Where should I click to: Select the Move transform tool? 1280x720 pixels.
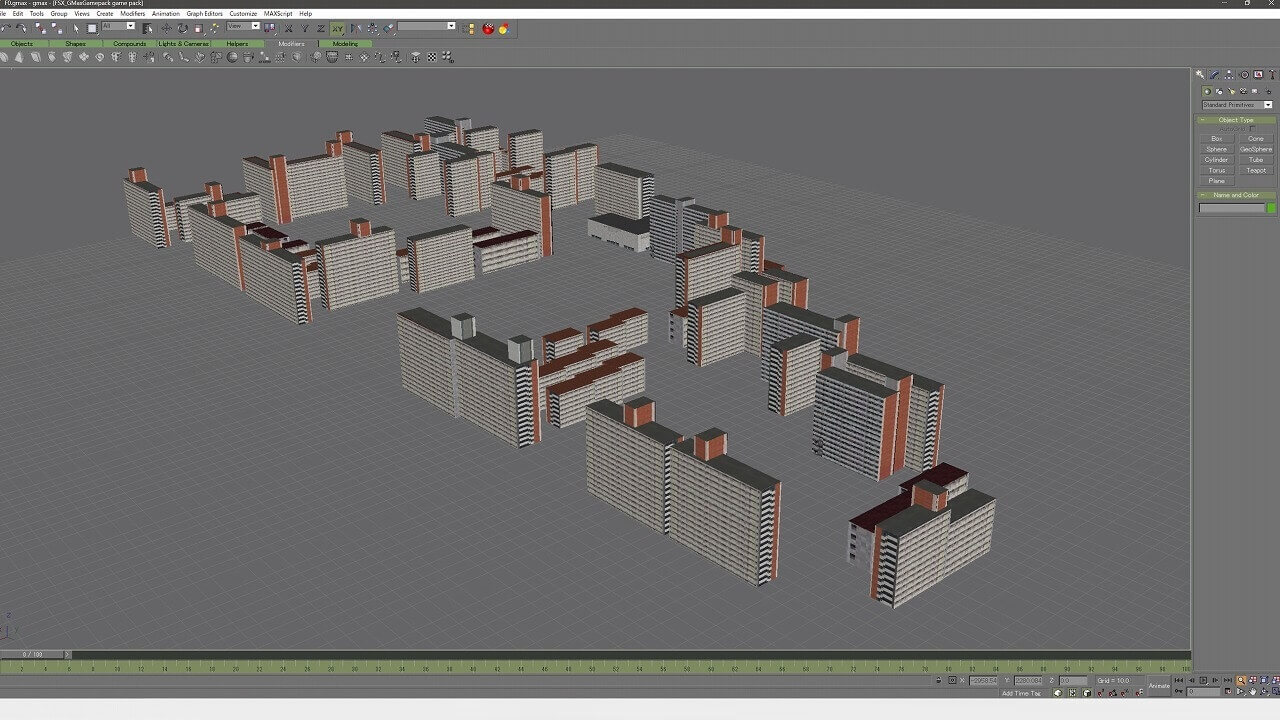click(166, 28)
